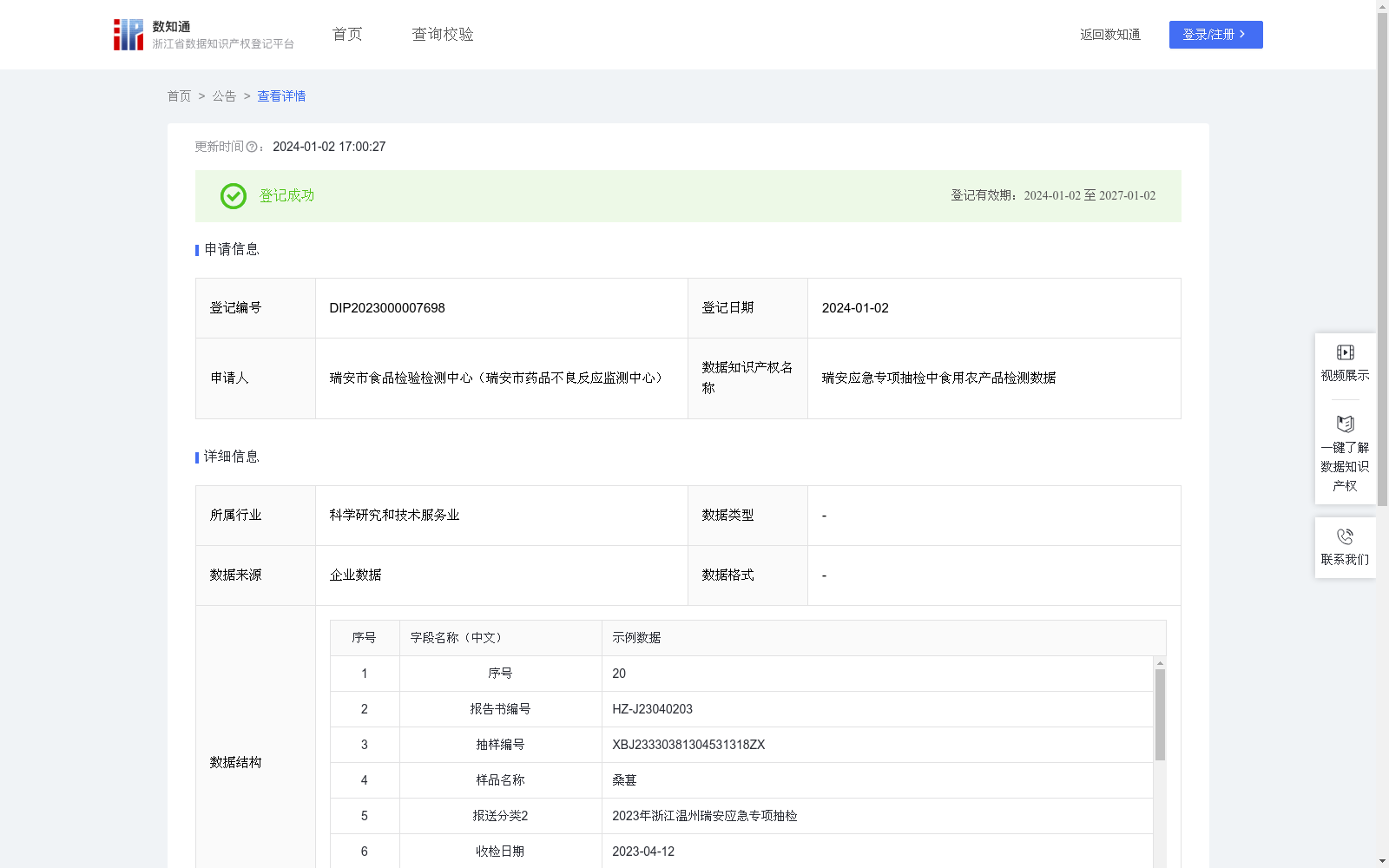Click the help icon beside 更新时间
1389x868 pixels.
click(x=252, y=148)
